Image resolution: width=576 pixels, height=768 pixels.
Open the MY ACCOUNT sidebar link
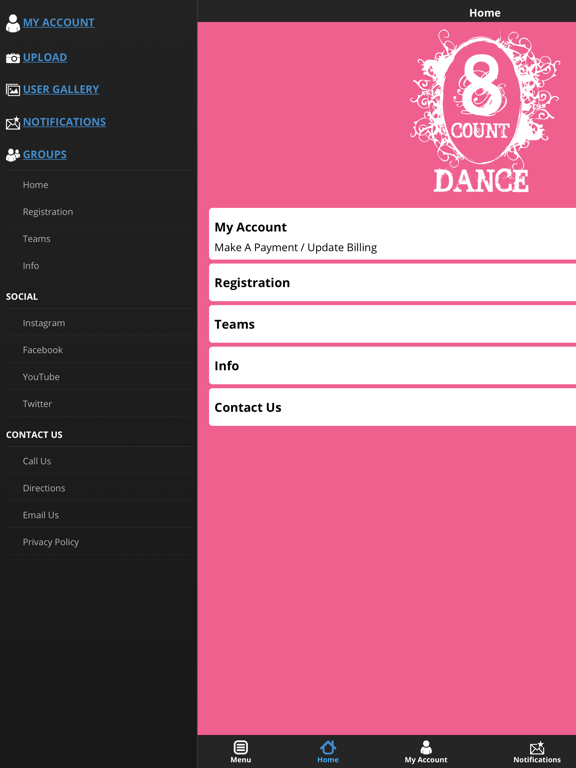[59, 23]
